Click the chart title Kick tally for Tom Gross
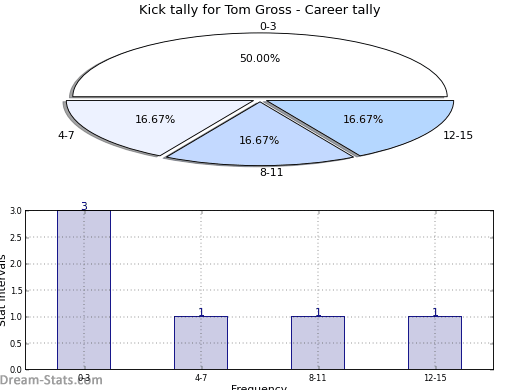 point(259,10)
